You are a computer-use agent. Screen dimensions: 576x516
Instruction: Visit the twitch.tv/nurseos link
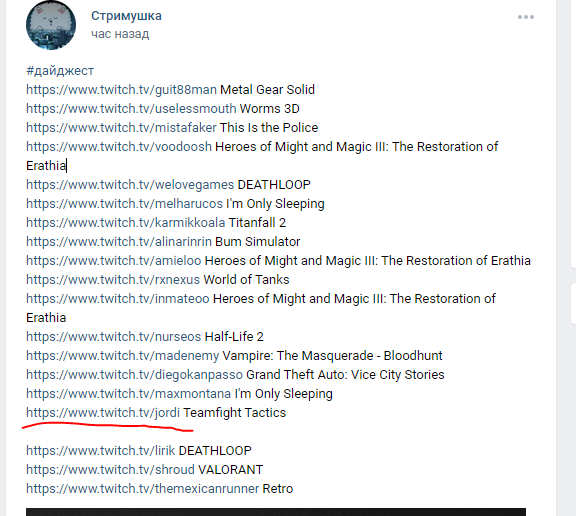click(114, 337)
